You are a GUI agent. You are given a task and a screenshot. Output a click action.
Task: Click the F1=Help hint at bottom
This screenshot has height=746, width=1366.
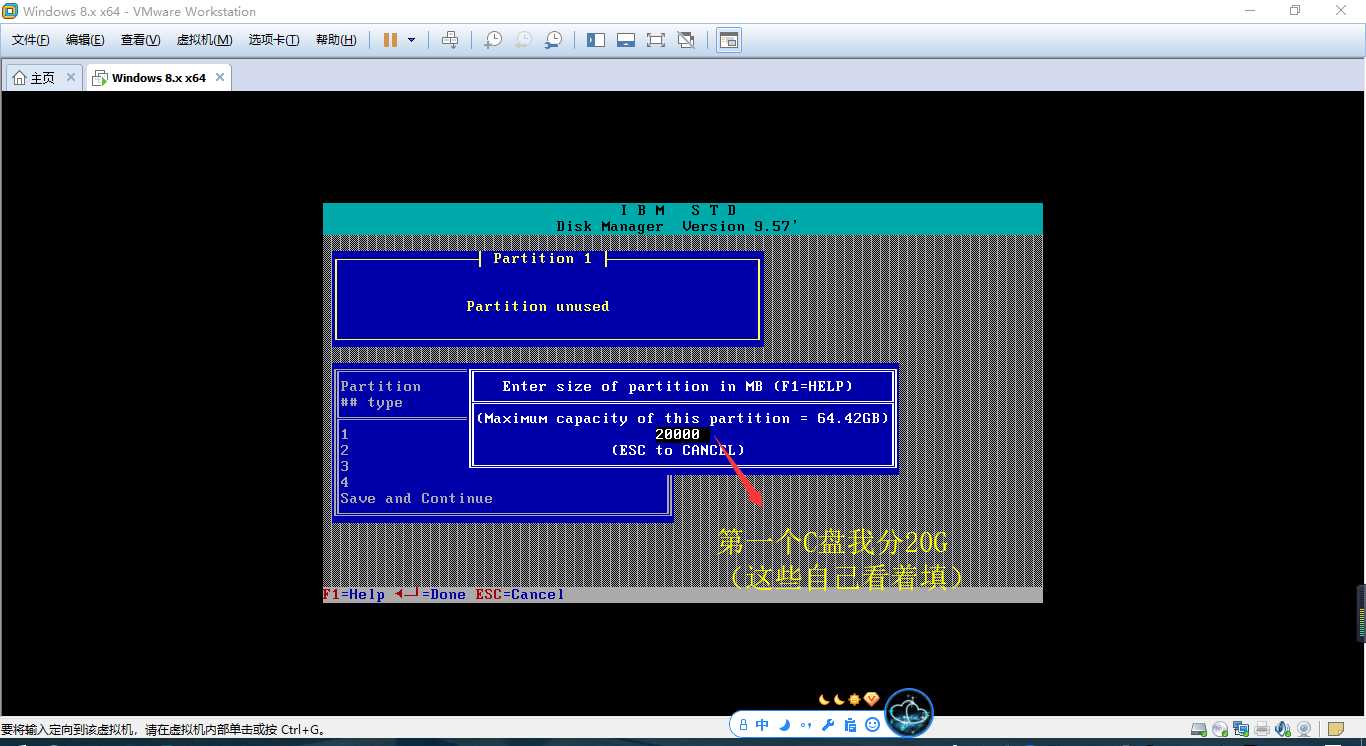click(354, 594)
